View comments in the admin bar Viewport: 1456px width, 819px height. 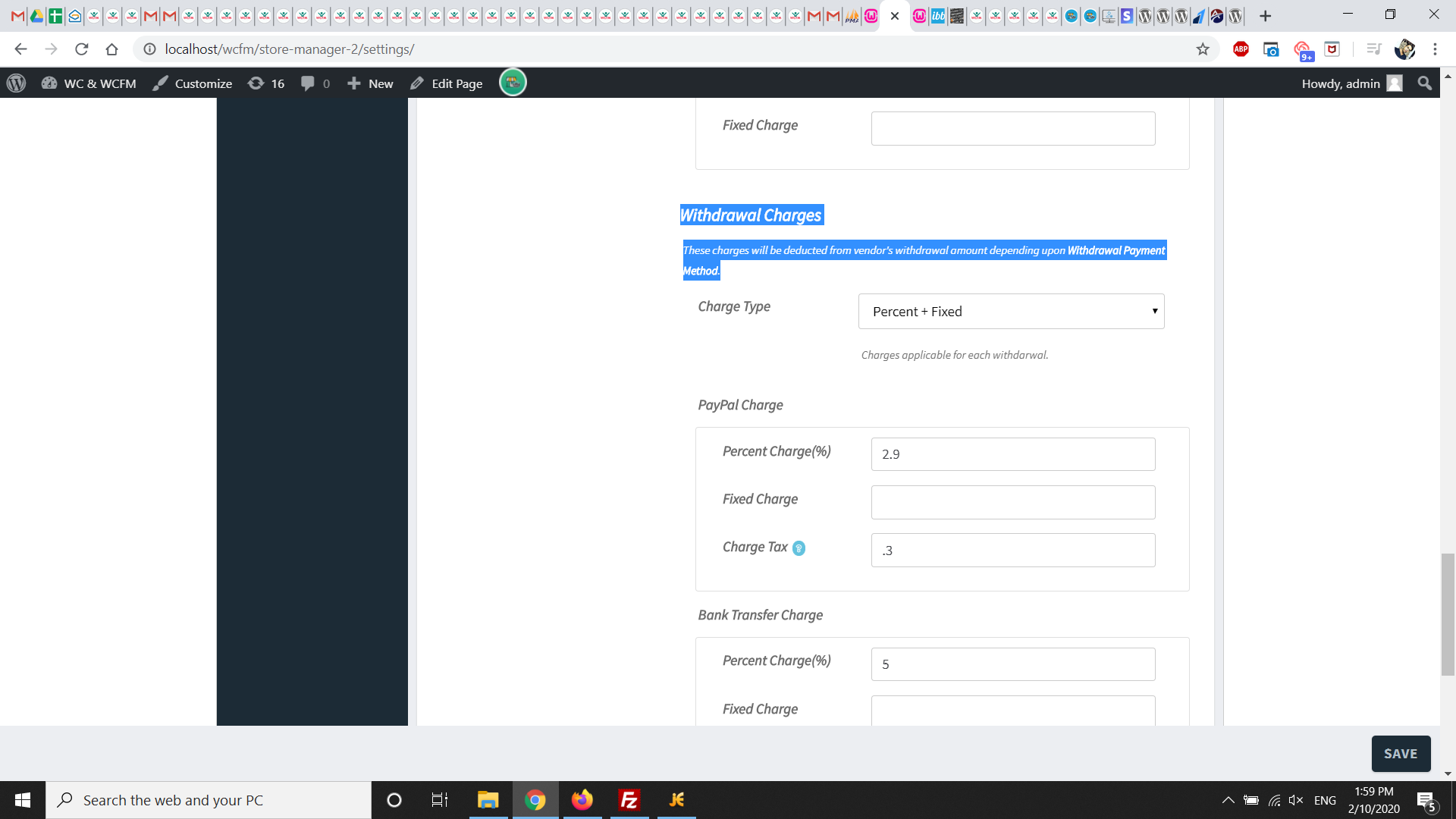(315, 83)
